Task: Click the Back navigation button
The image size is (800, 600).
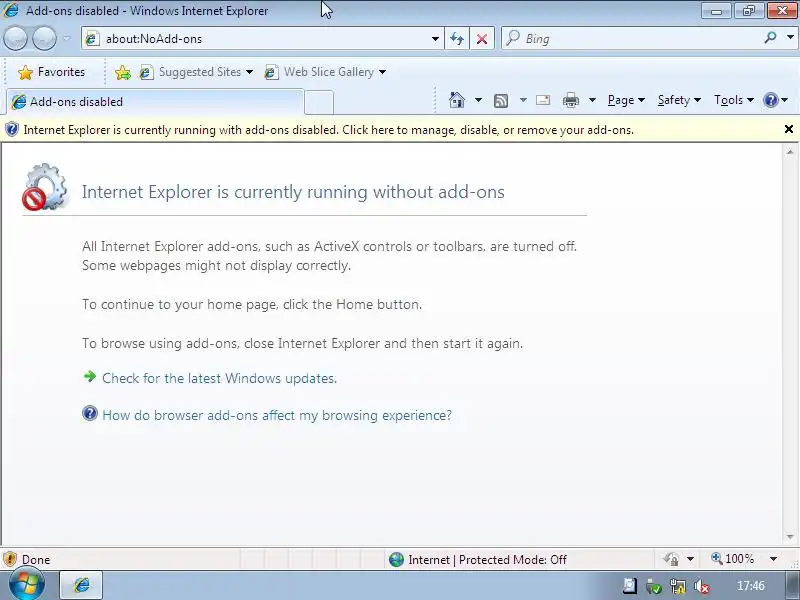Action: (15, 38)
